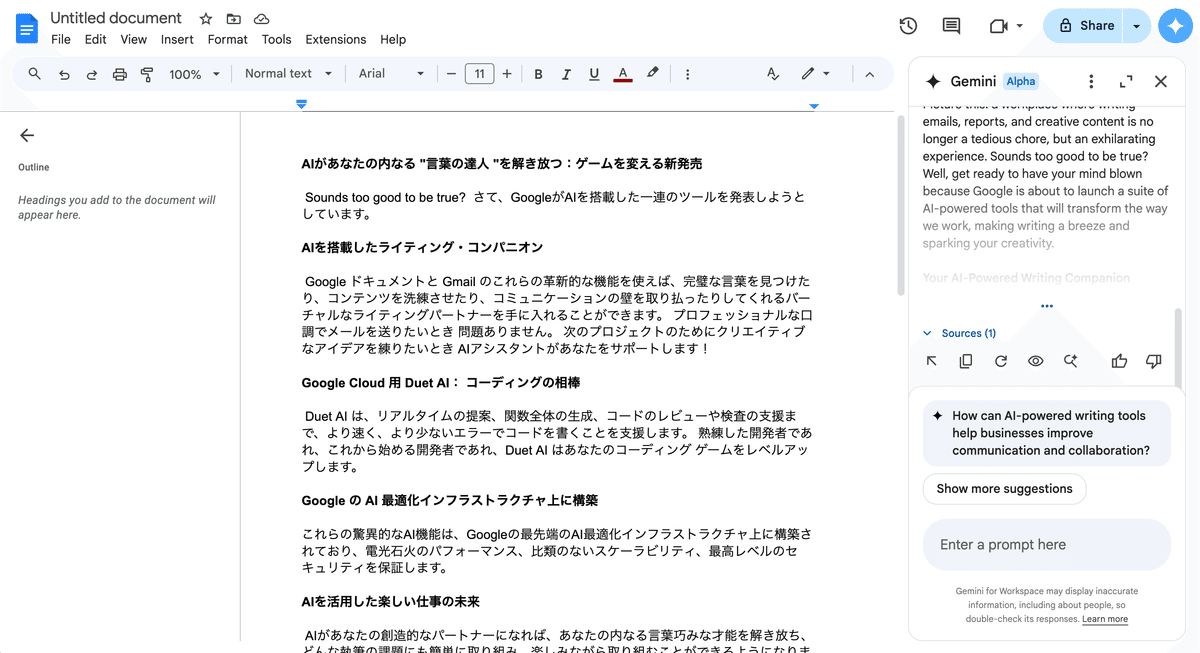Screen dimensions: 1200x653
Task: Insert Gemini response into document
Action: [932, 361]
